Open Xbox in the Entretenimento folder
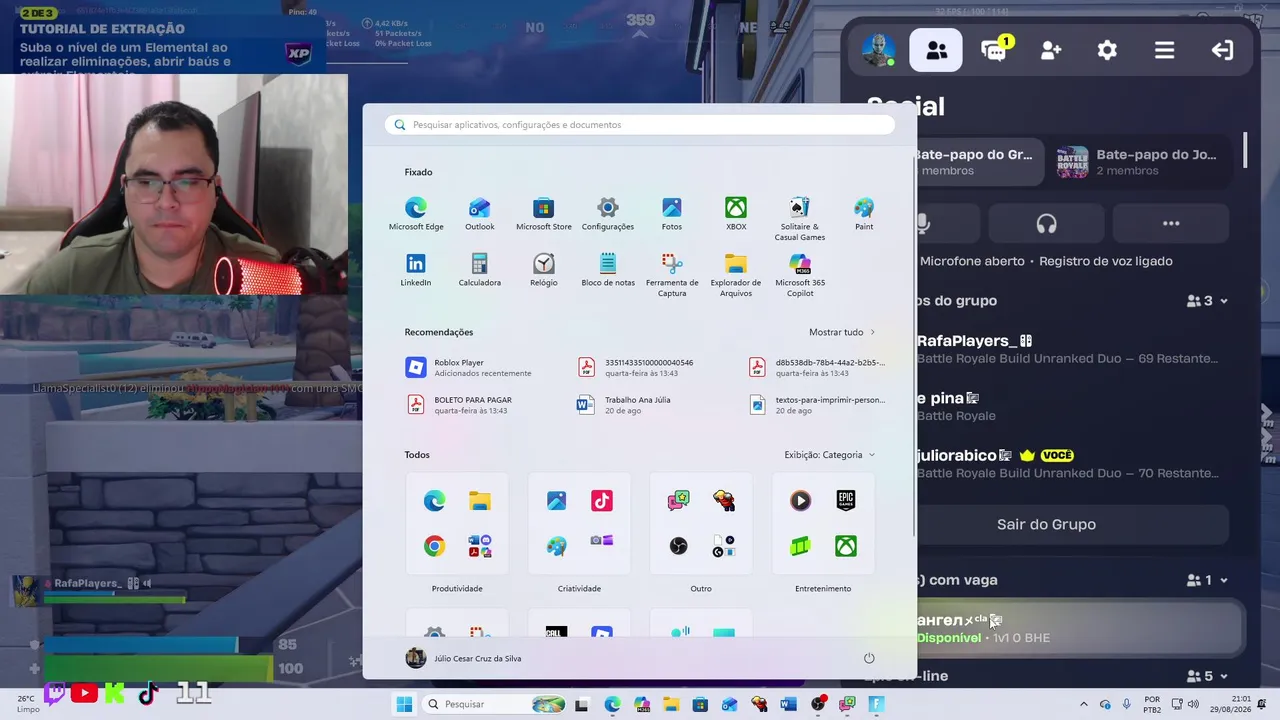Viewport: 1280px width, 720px height. 846,546
